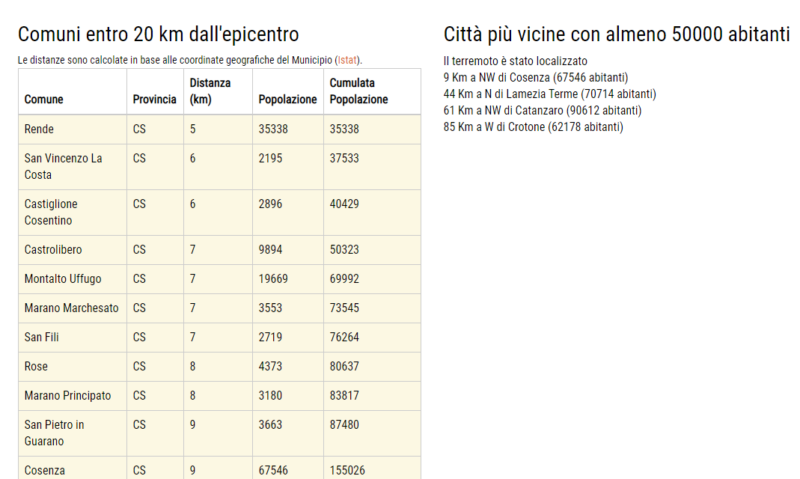Click cumulative value 37533
800x479 pixels.
(x=344, y=158)
